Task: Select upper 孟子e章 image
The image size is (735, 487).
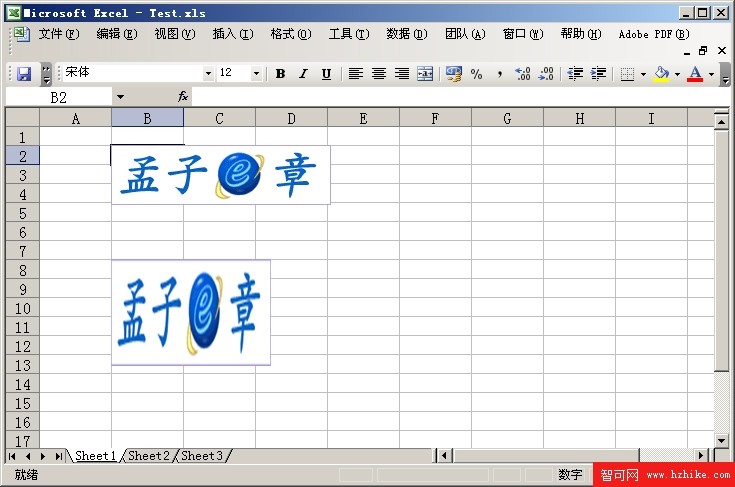Action: 221,175
